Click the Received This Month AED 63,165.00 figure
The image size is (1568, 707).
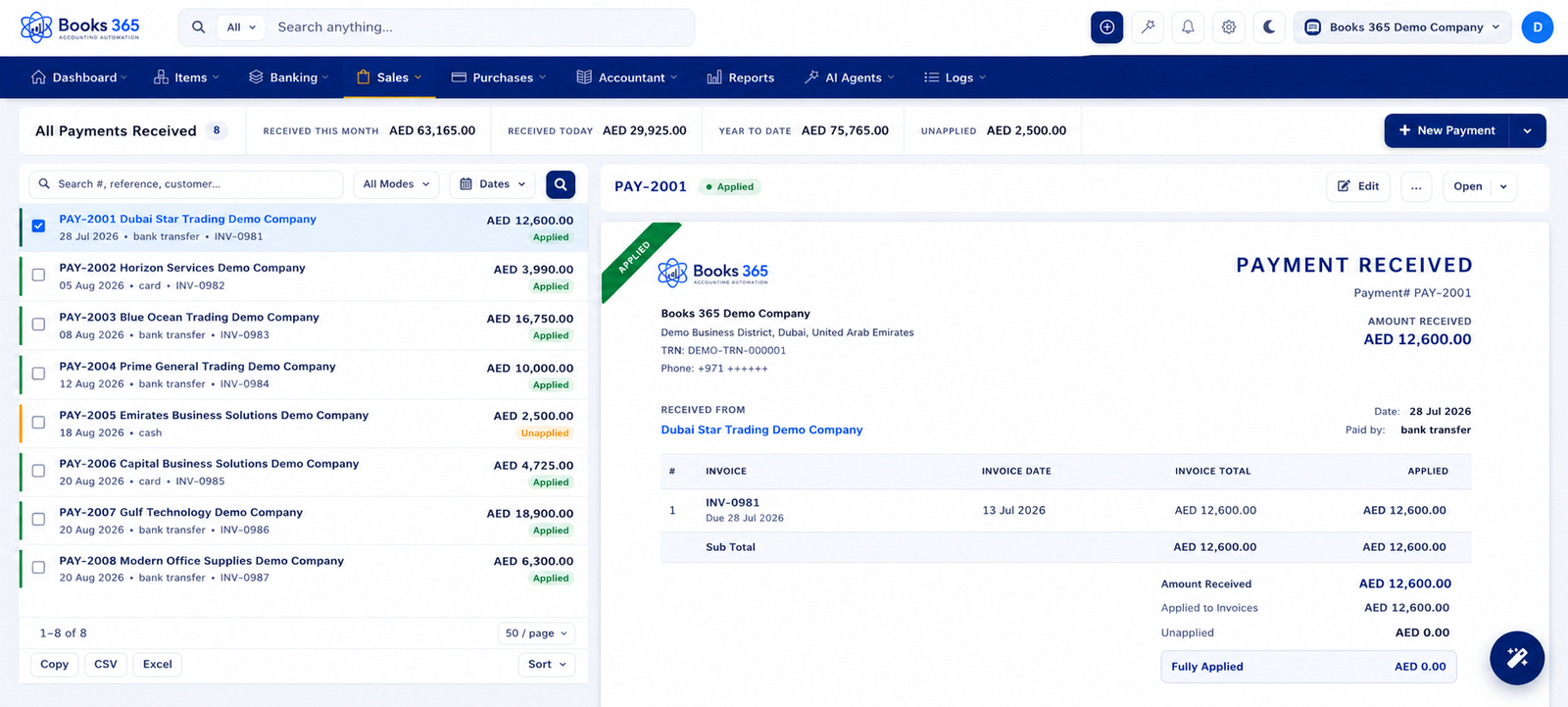pos(432,130)
